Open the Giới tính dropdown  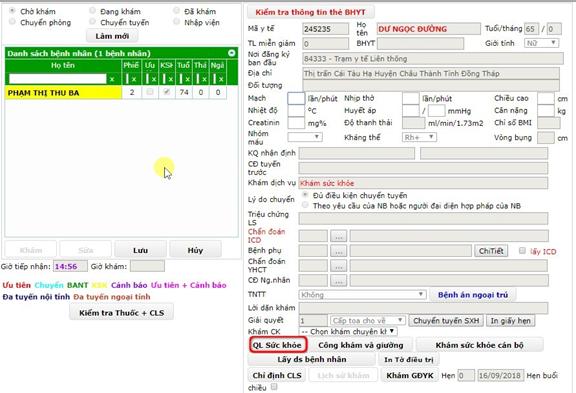(x=541, y=43)
